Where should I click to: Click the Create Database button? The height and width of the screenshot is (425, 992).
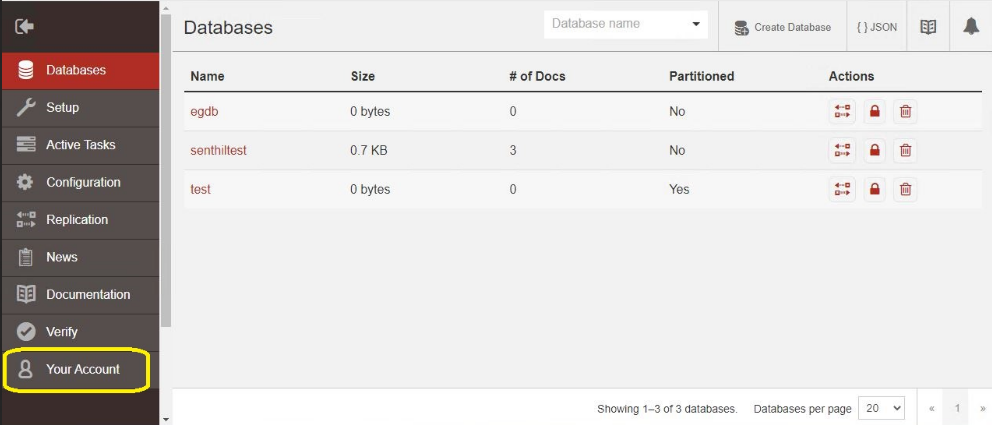[x=783, y=27]
